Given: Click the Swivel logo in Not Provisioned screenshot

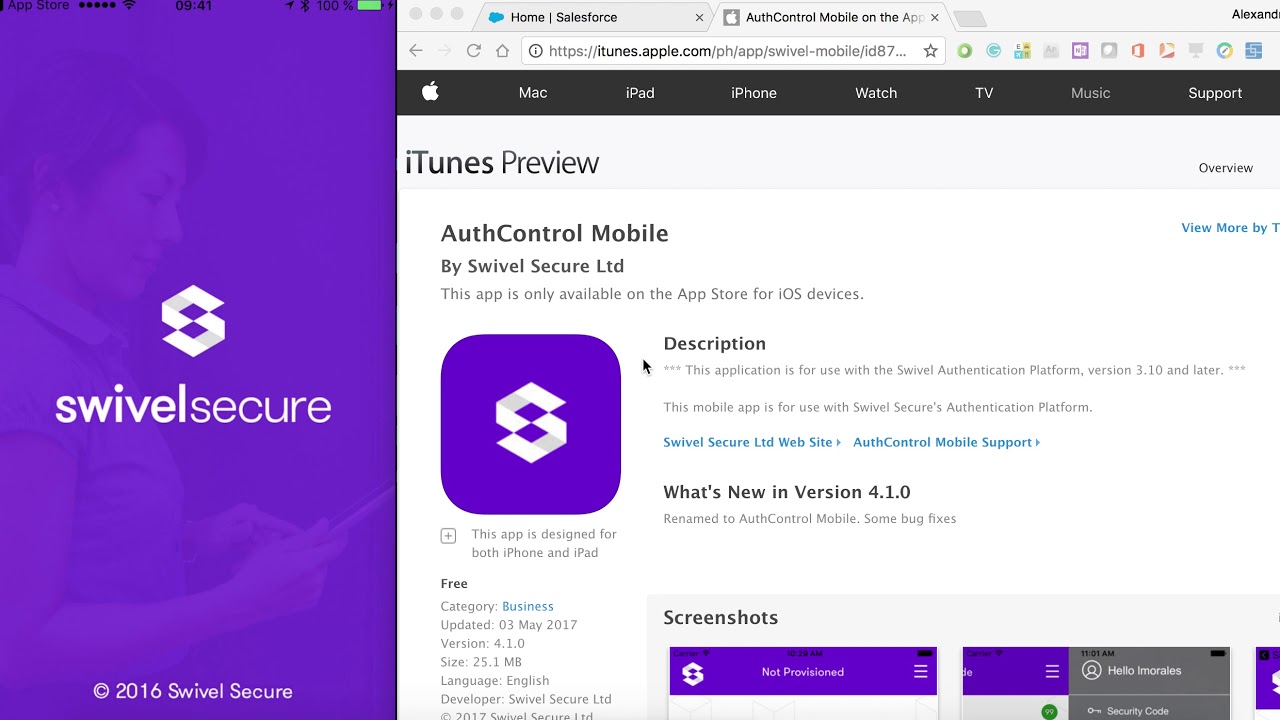Looking at the screenshot, I should click(x=693, y=673).
